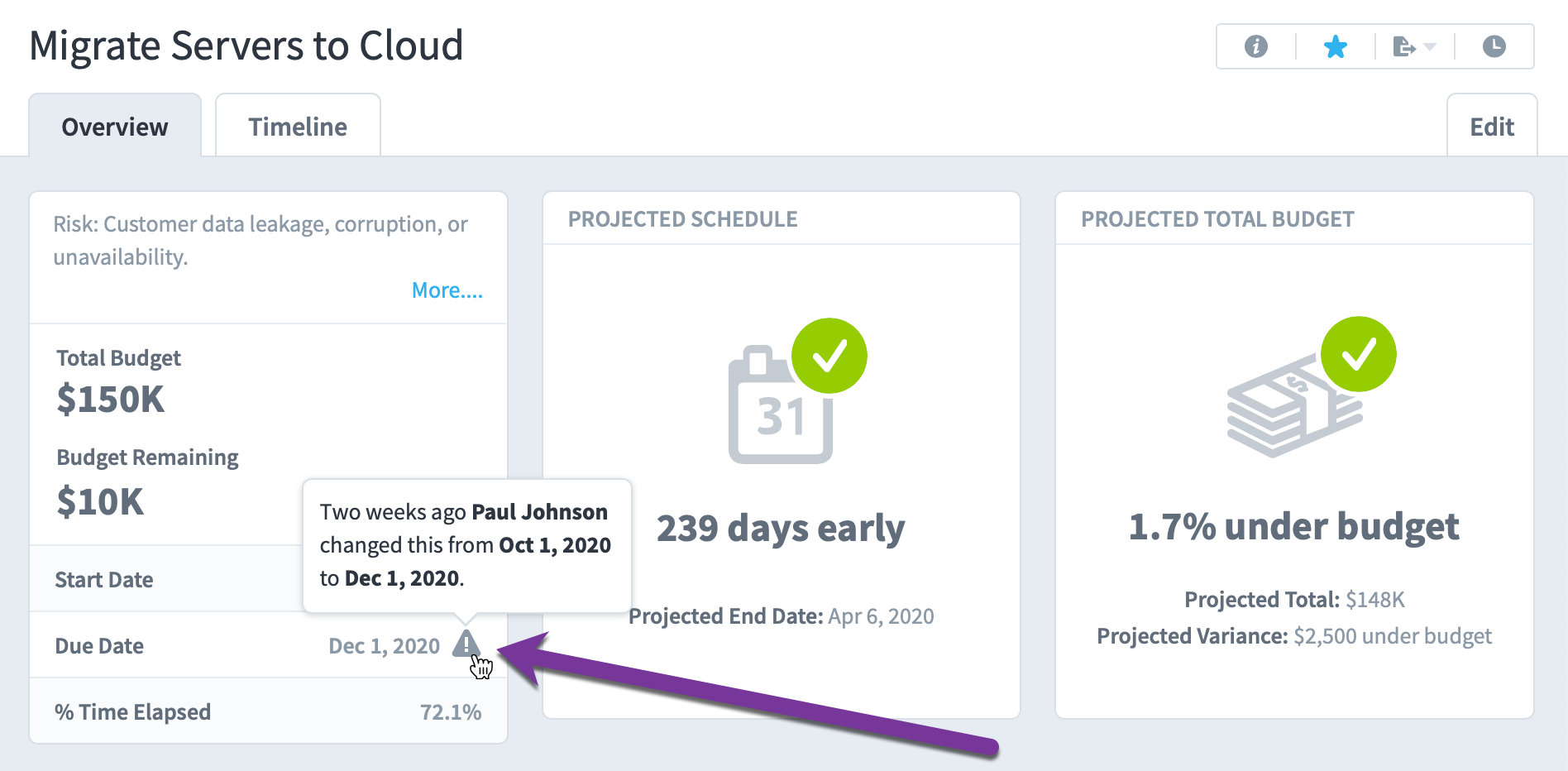Click the Edit button

1492,126
